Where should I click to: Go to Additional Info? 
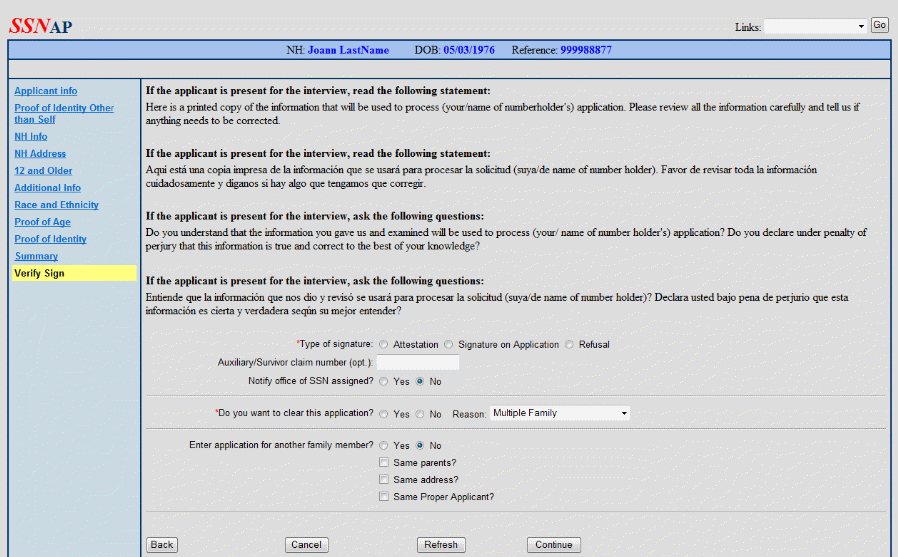pos(48,188)
